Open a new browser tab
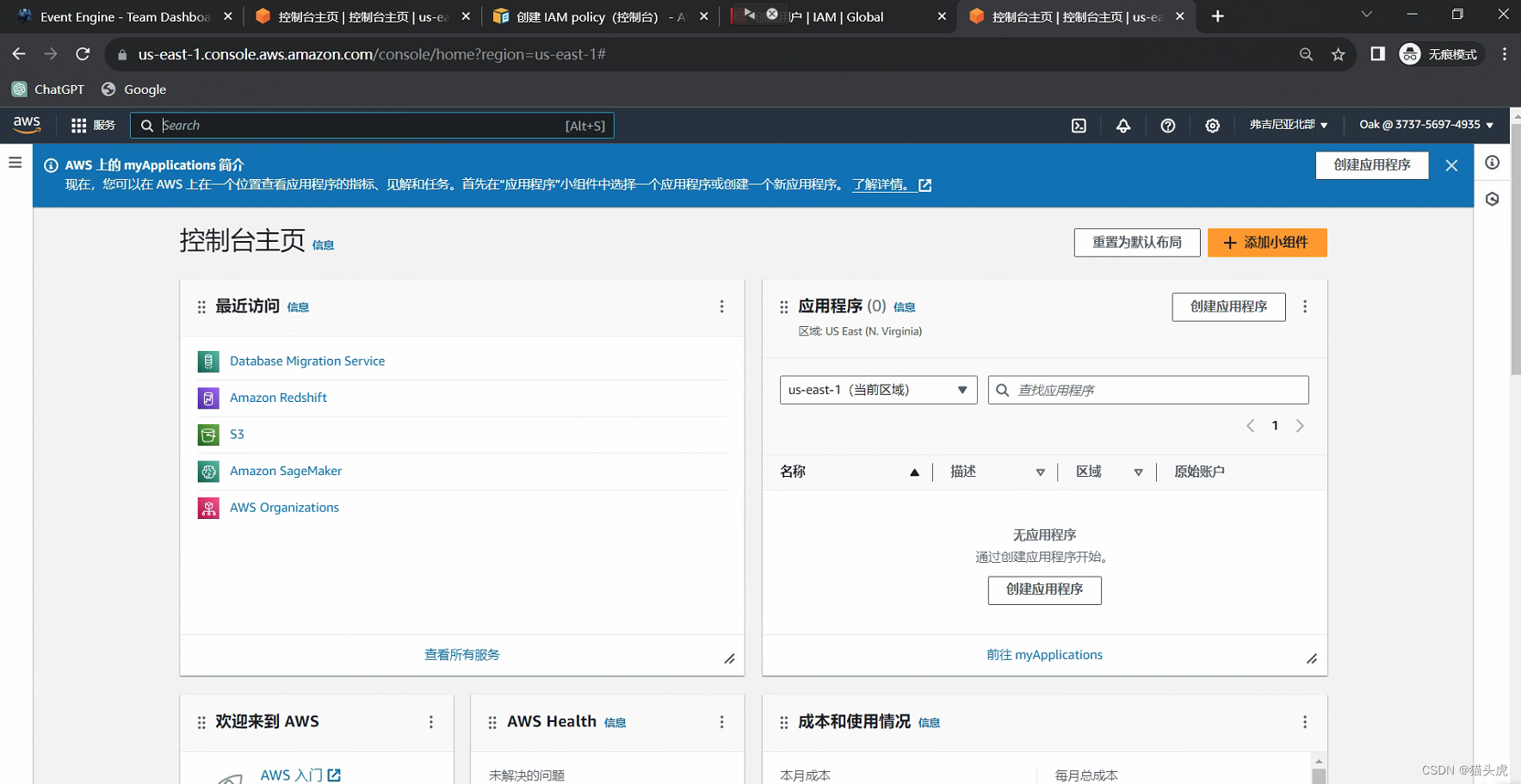 click(x=1217, y=16)
